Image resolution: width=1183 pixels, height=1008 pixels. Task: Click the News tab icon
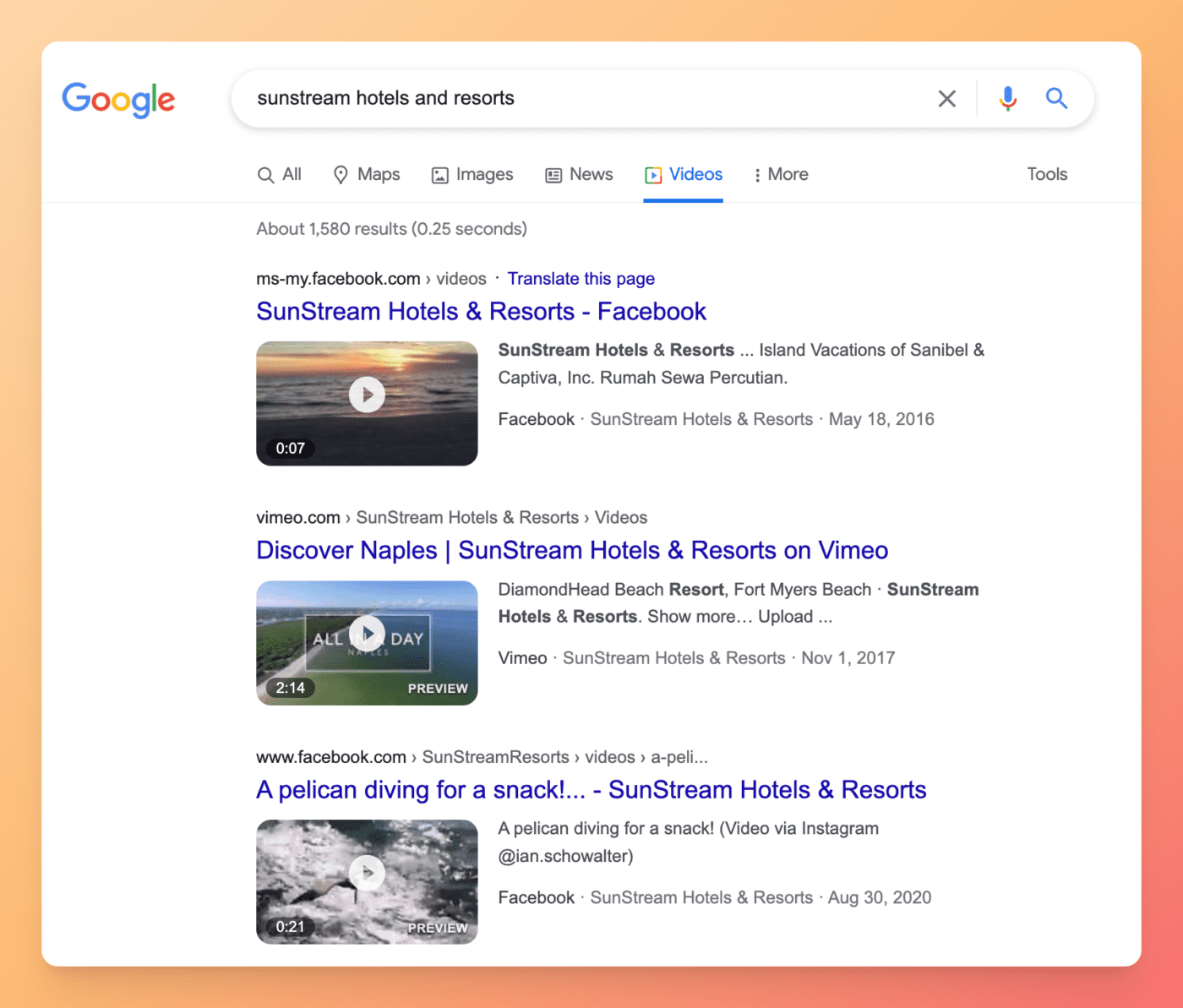tap(554, 174)
